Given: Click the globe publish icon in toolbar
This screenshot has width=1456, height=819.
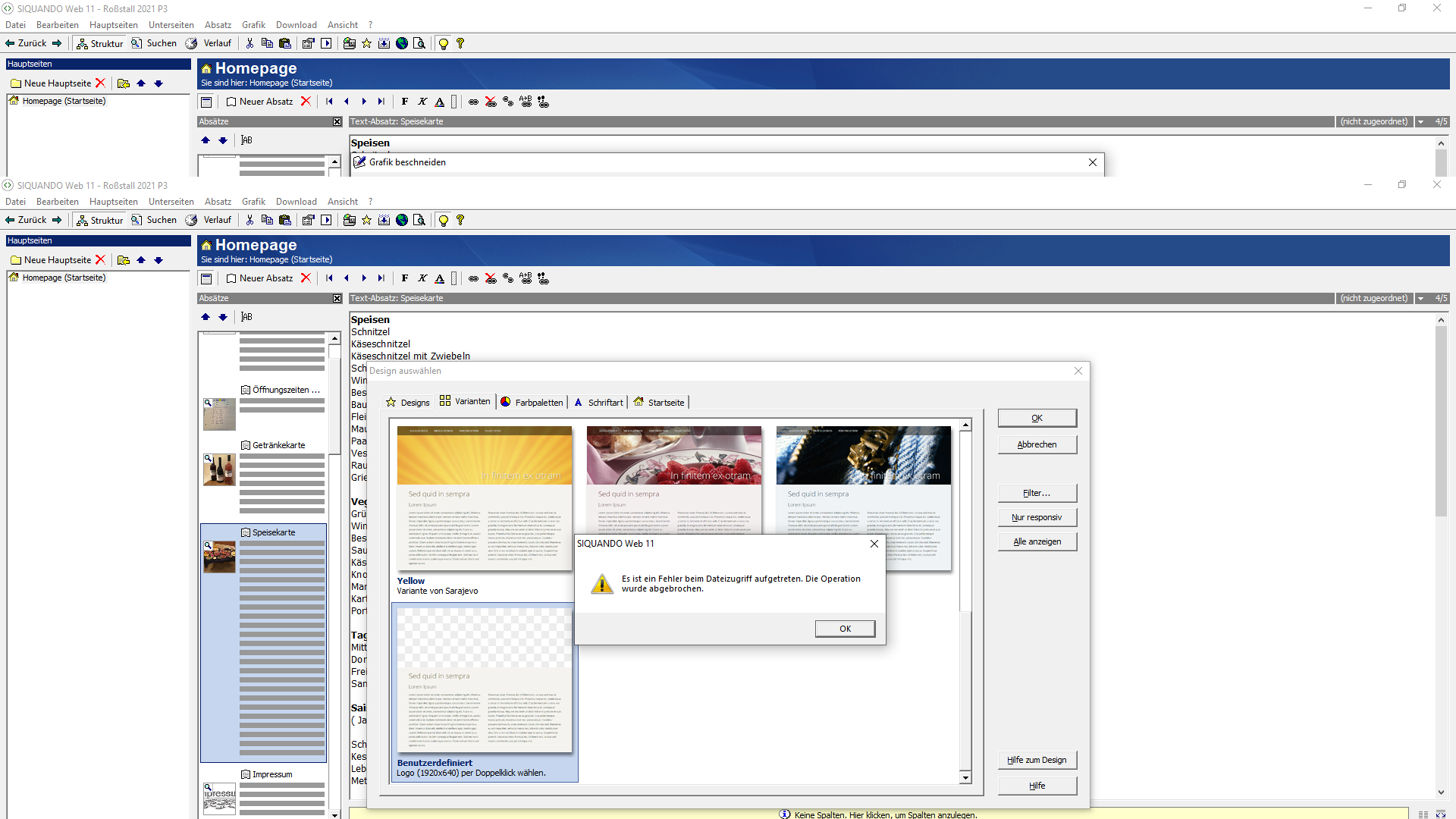Looking at the screenshot, I should pyautogui.click(x=402, y=220).
